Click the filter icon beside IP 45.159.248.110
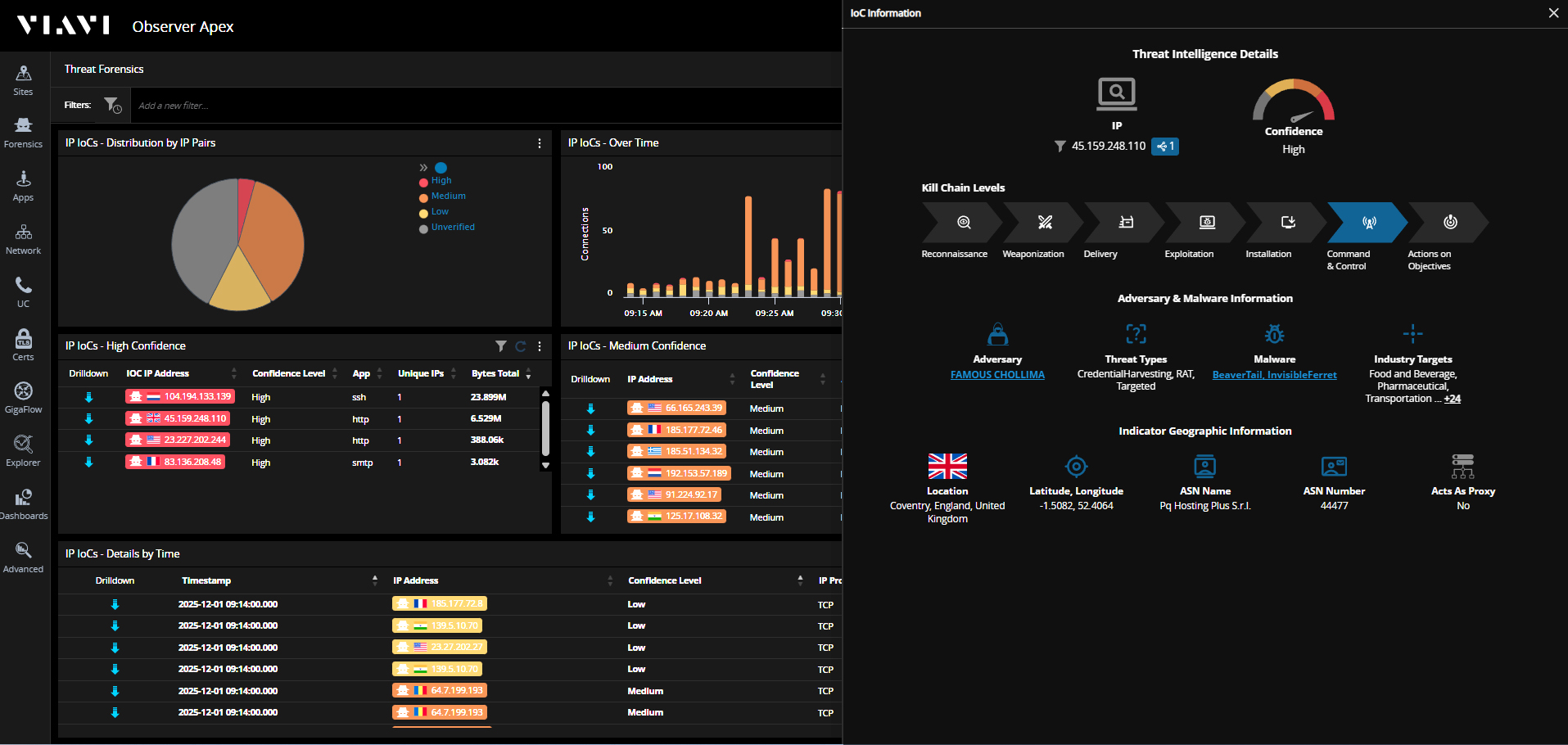Image resolution: width=1568 pixels, height=745 pixels. (1060, 147)
